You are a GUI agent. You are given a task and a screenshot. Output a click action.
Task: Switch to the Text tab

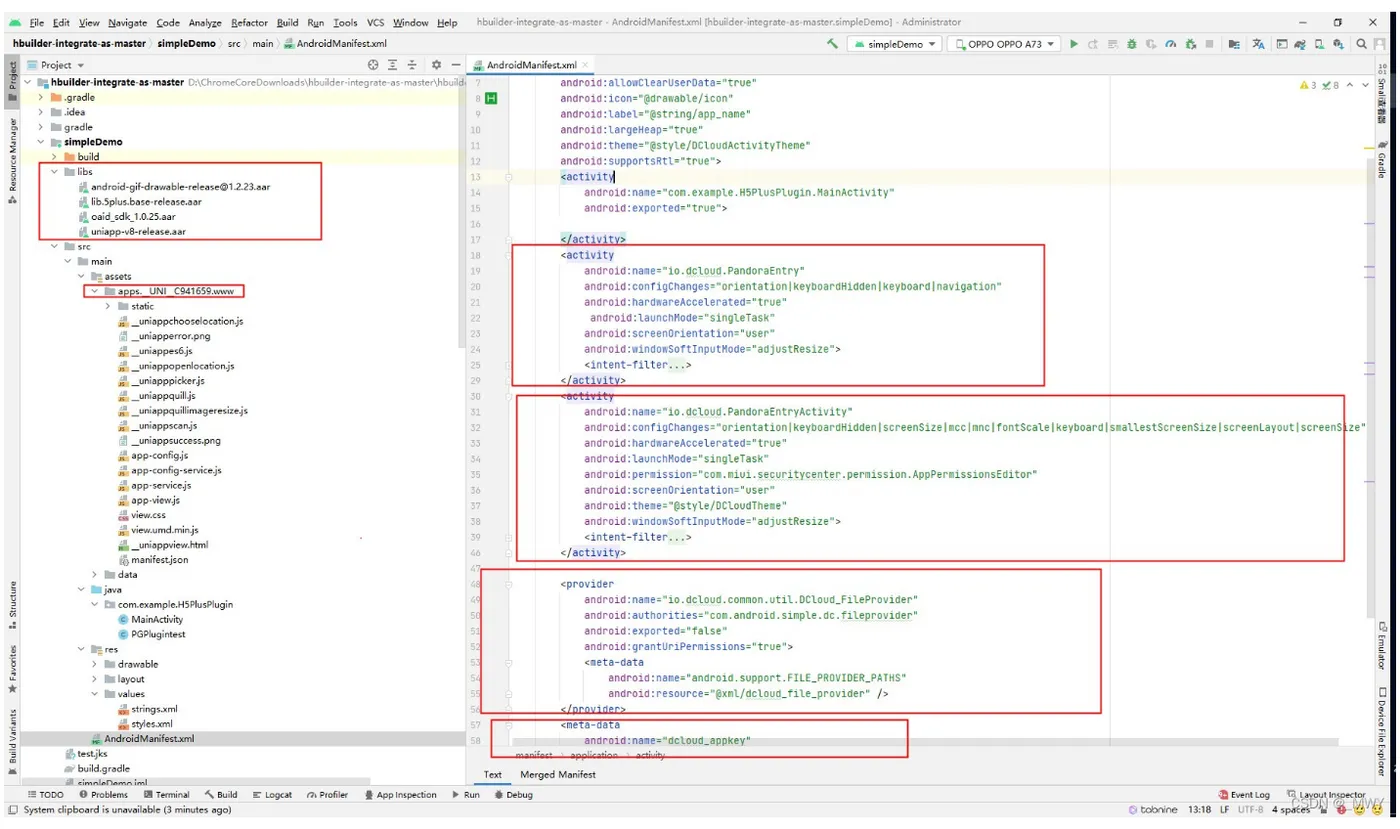[493, 774]
